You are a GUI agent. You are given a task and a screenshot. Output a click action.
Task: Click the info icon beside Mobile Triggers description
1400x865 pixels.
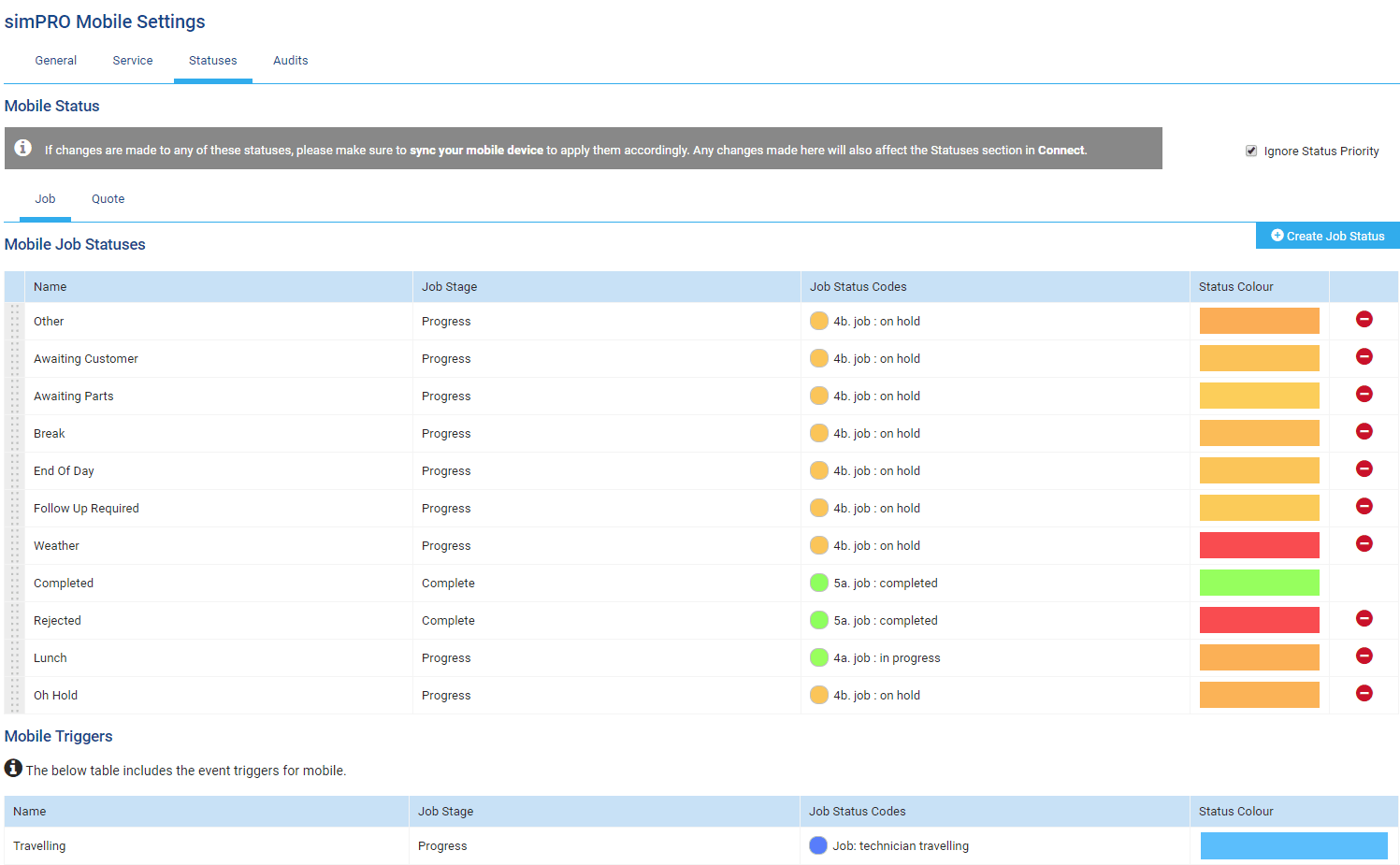pyautogui.click(x=13, y=768)
